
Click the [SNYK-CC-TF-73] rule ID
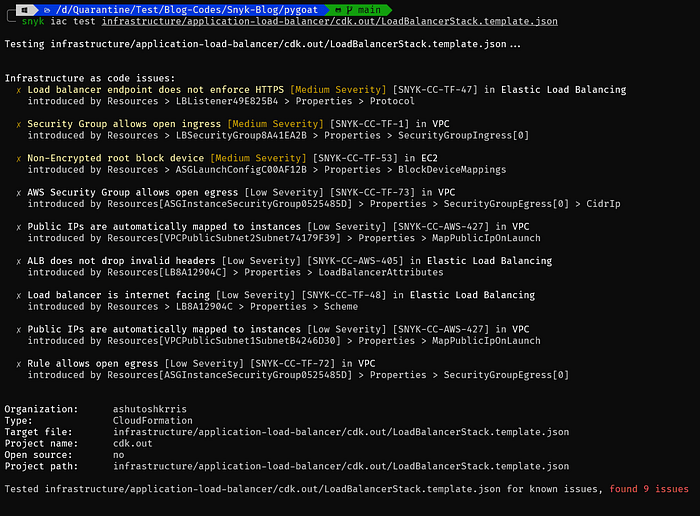[x=372, y=192]
